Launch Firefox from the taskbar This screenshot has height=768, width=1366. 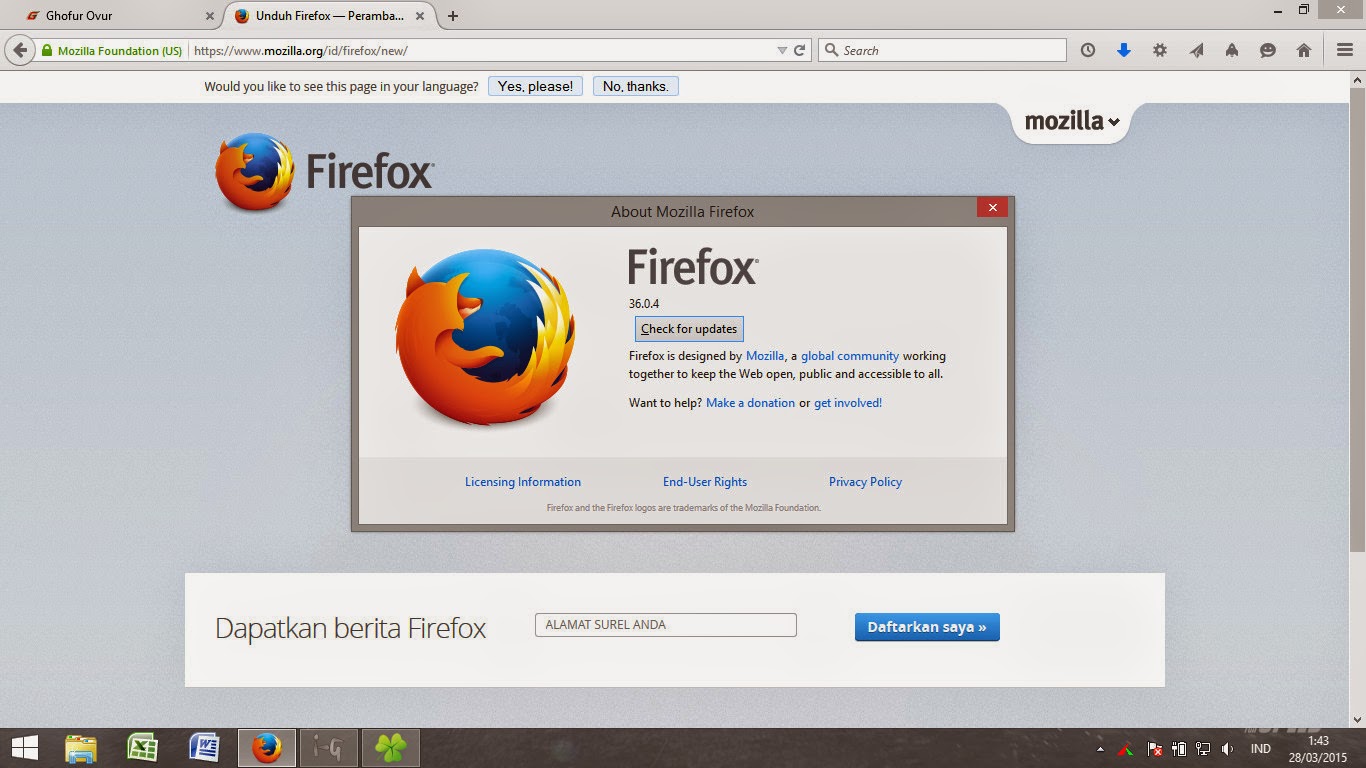pos(266,747)
